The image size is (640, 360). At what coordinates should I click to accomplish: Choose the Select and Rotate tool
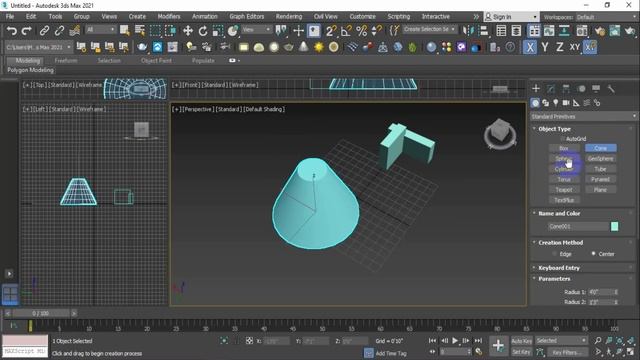[203, 31]
